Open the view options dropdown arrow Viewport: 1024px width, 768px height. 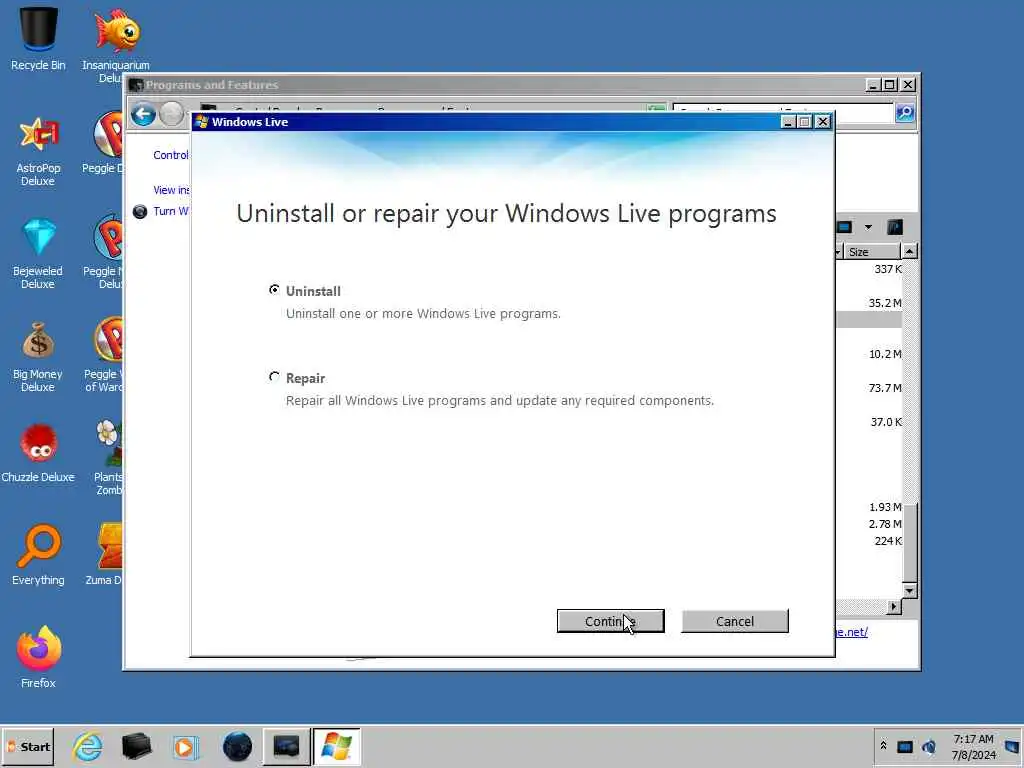click(x=868, y=227)
